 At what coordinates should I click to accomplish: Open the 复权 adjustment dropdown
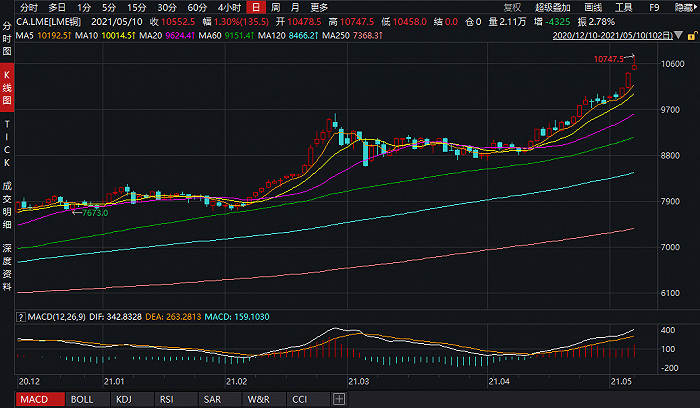pyautogui.click(x=512, y=7)
